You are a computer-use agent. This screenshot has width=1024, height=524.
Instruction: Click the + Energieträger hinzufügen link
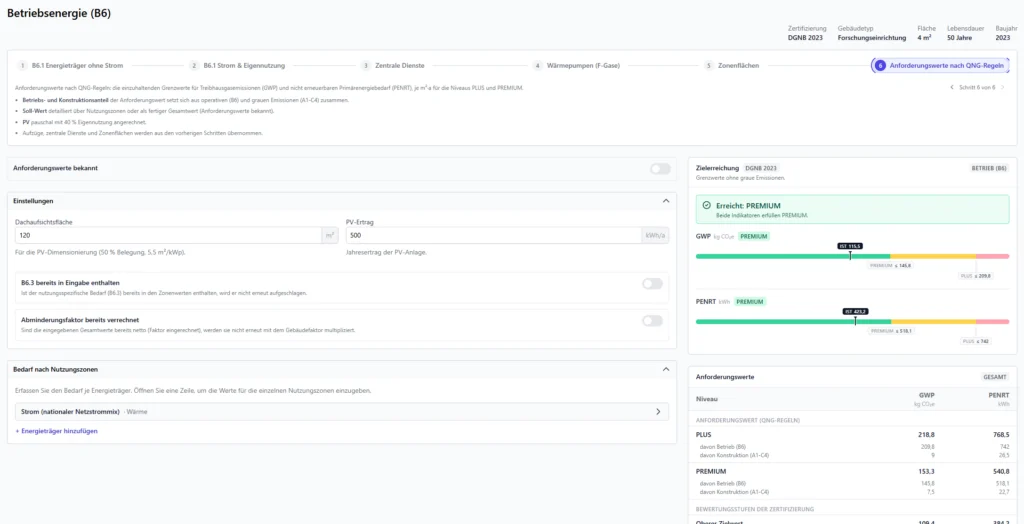click(x=56, y=431)
